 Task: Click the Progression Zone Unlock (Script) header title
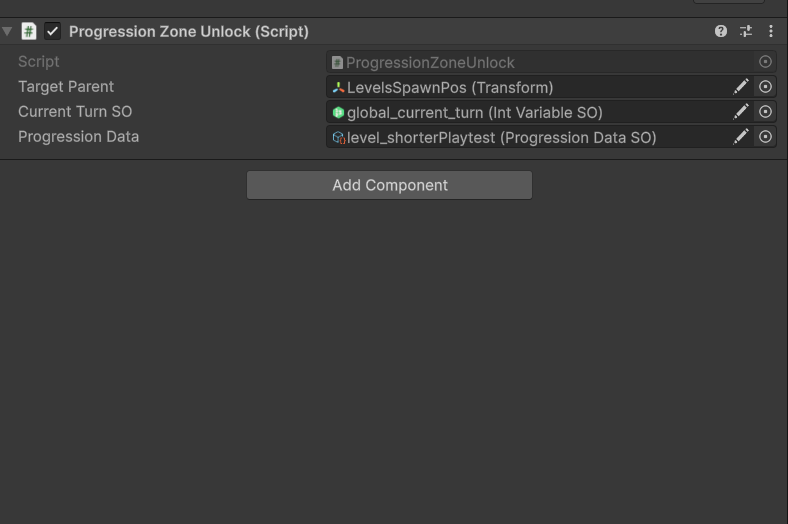click(x=189, y=32)
